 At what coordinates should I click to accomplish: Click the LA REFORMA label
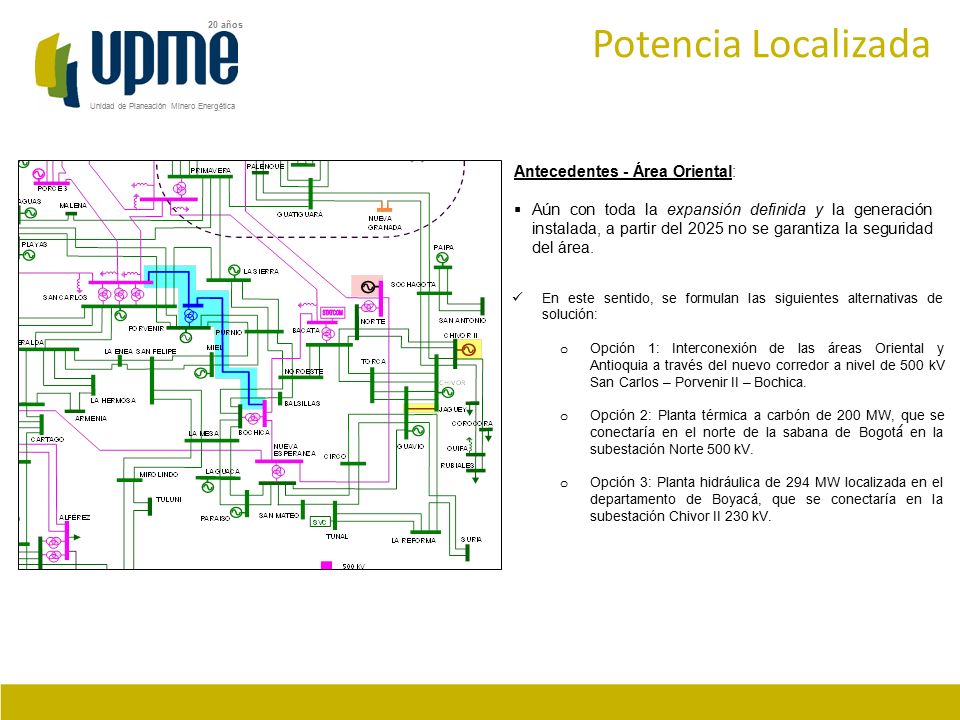point(413,541)
